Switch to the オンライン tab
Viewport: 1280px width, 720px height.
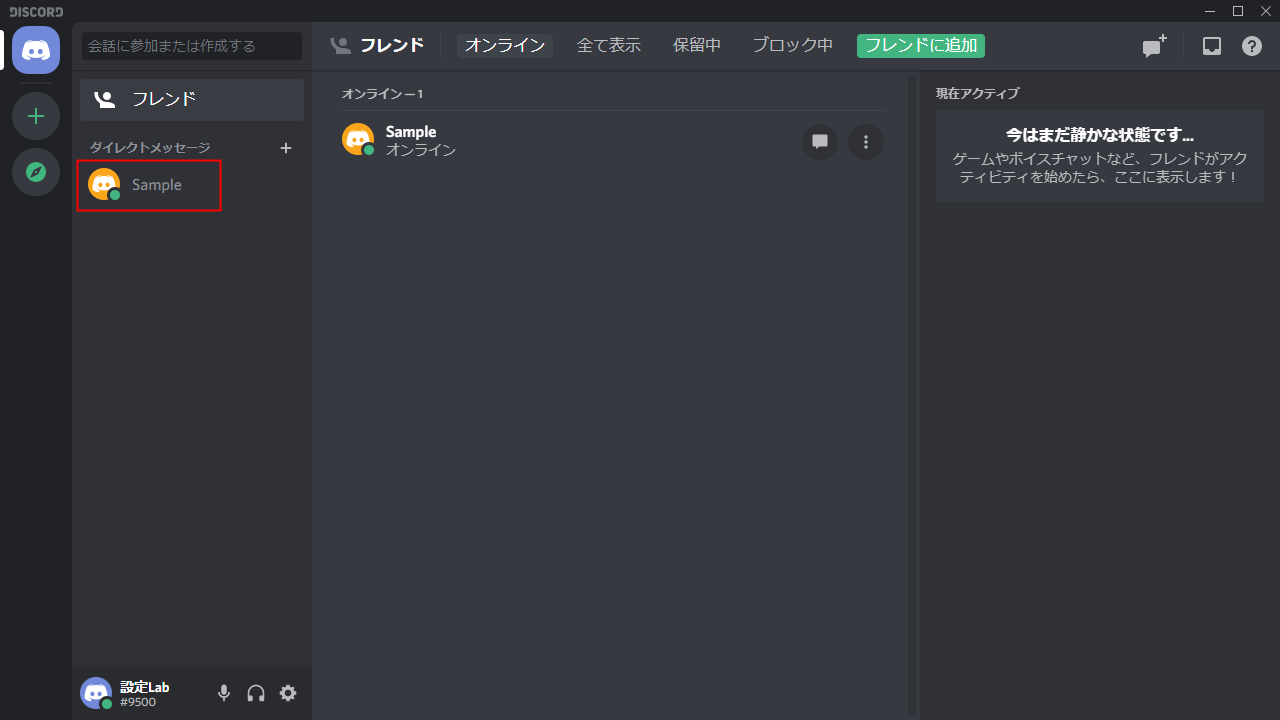pyautogui.click(x=505, y=45)
